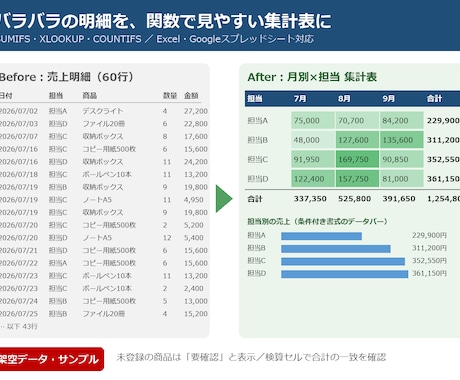Click the 352,550円 data bar label
This screenshot has height=380, width=460.
pyautogui.click(x=429, y=261)
